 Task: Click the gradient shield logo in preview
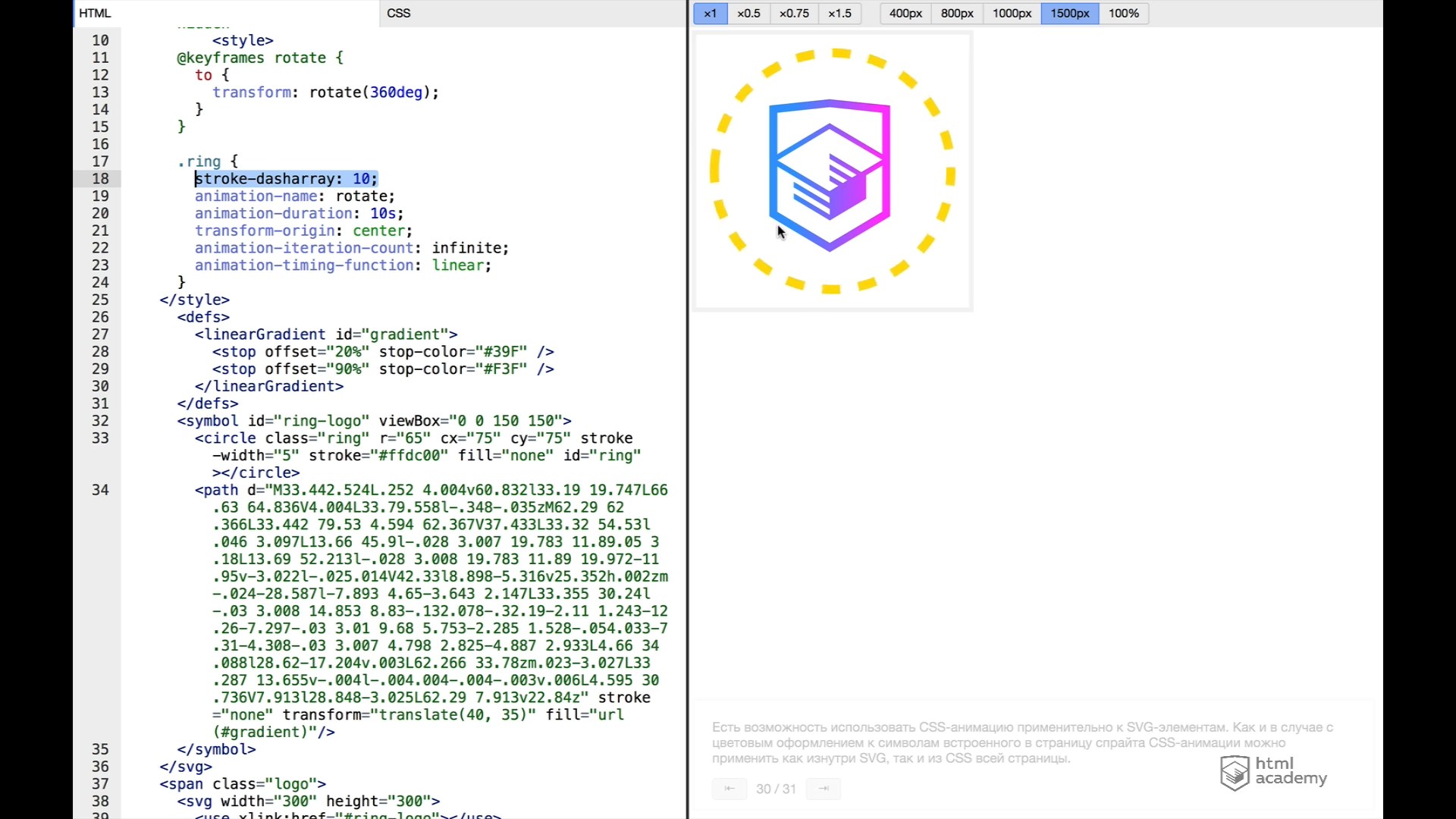point(829,175)
